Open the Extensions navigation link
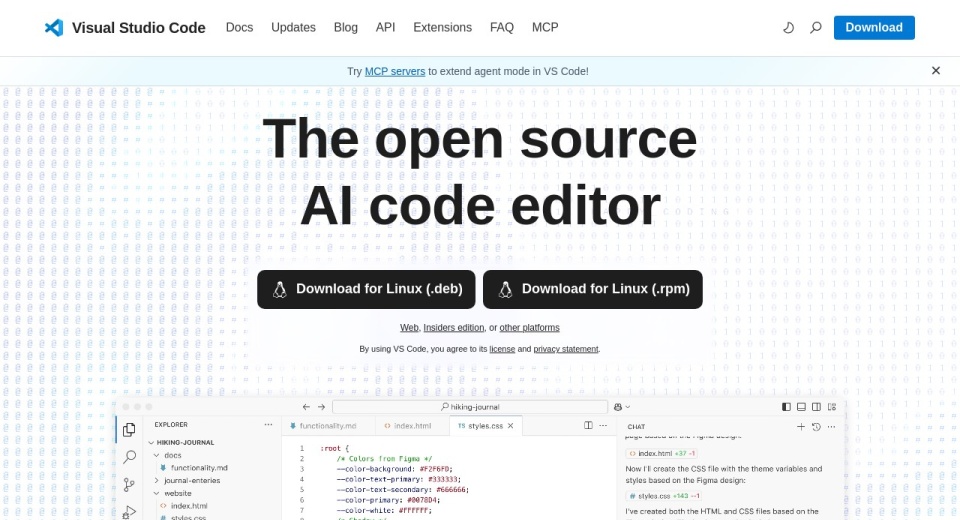 pos(442,28)
